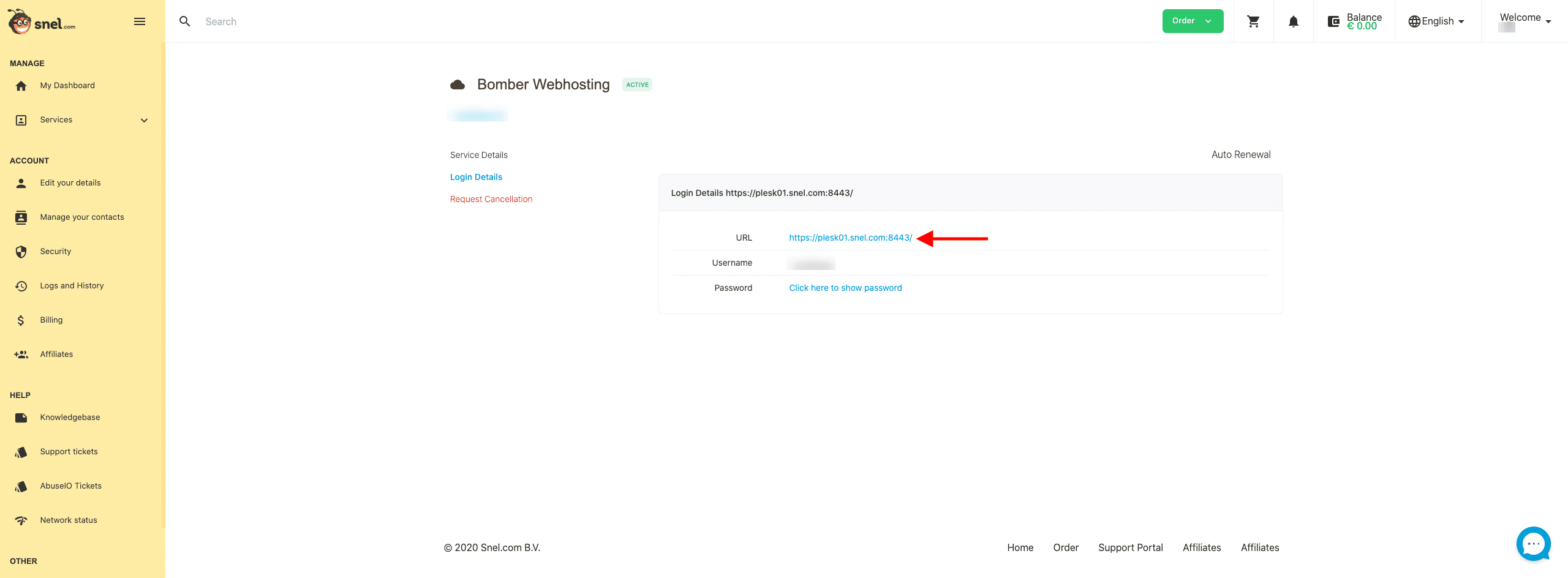The height and width of the screenshot is (578, 1568).
Task: Click the search magnifier icon
Action: (184, 21)
